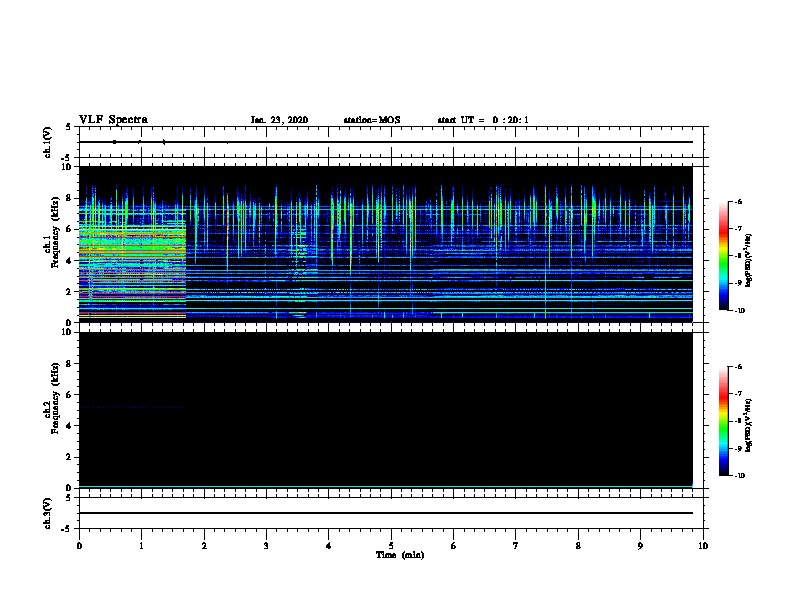Screen dimensions: 792x612
Task: Click time axis tick label "3"
Action: tap(266, 545)
